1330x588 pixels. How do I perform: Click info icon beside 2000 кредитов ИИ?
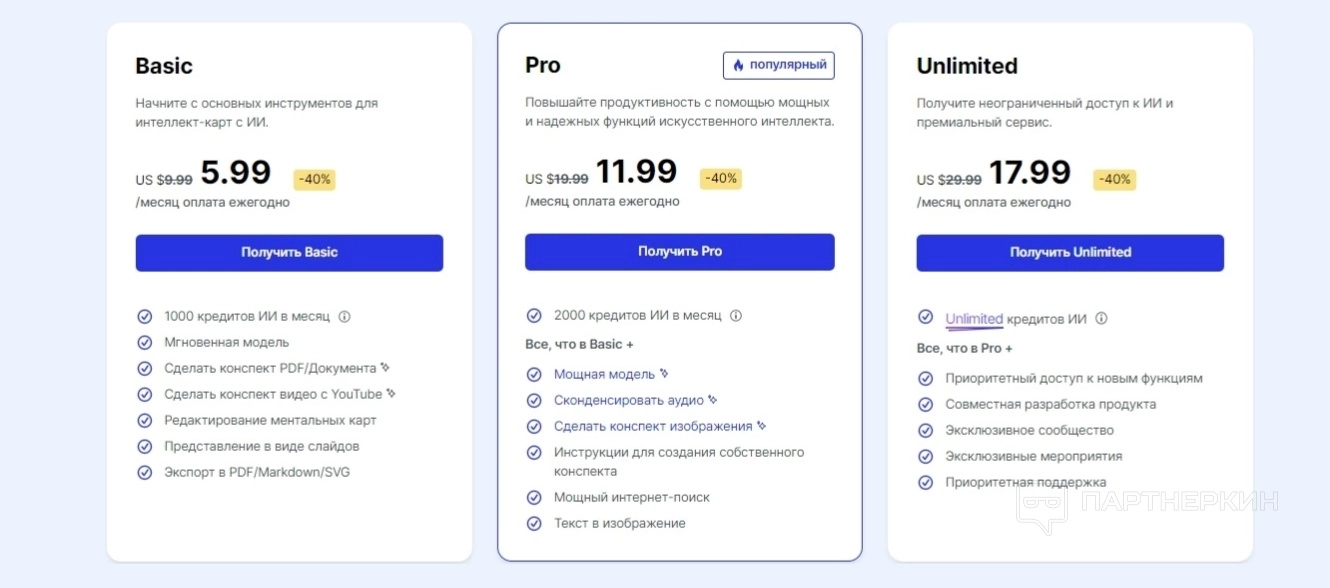[736, 316]
